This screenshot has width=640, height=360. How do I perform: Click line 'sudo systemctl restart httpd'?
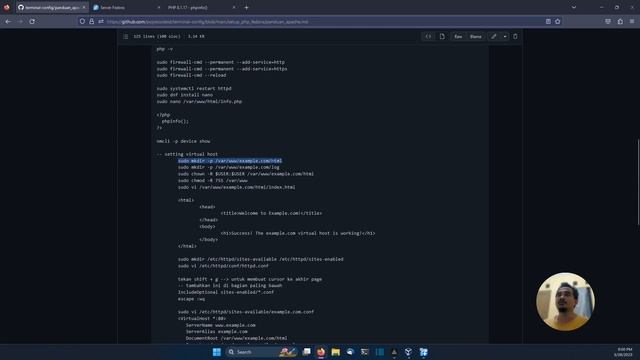[x=194, y=88]
